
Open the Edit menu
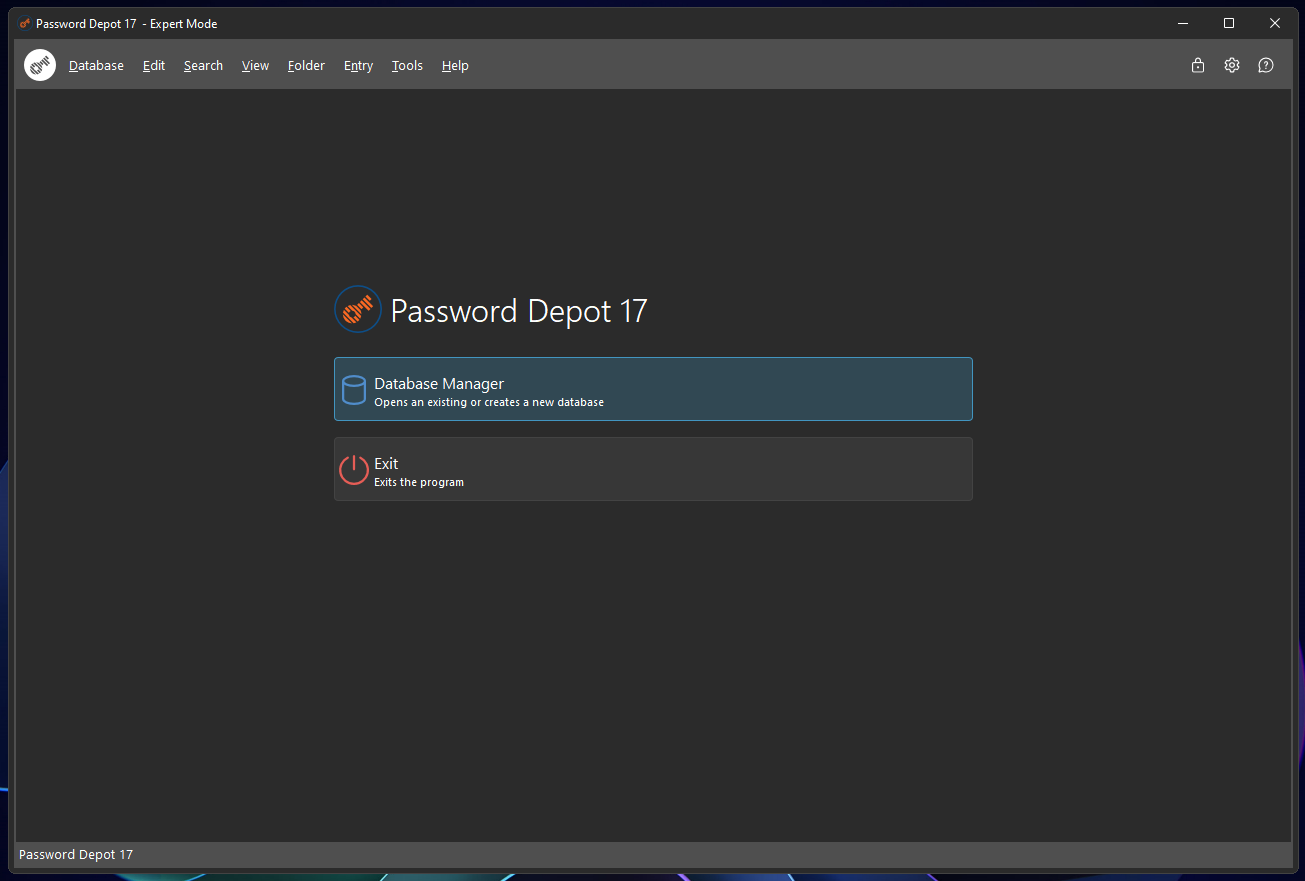tap(154, 66)
